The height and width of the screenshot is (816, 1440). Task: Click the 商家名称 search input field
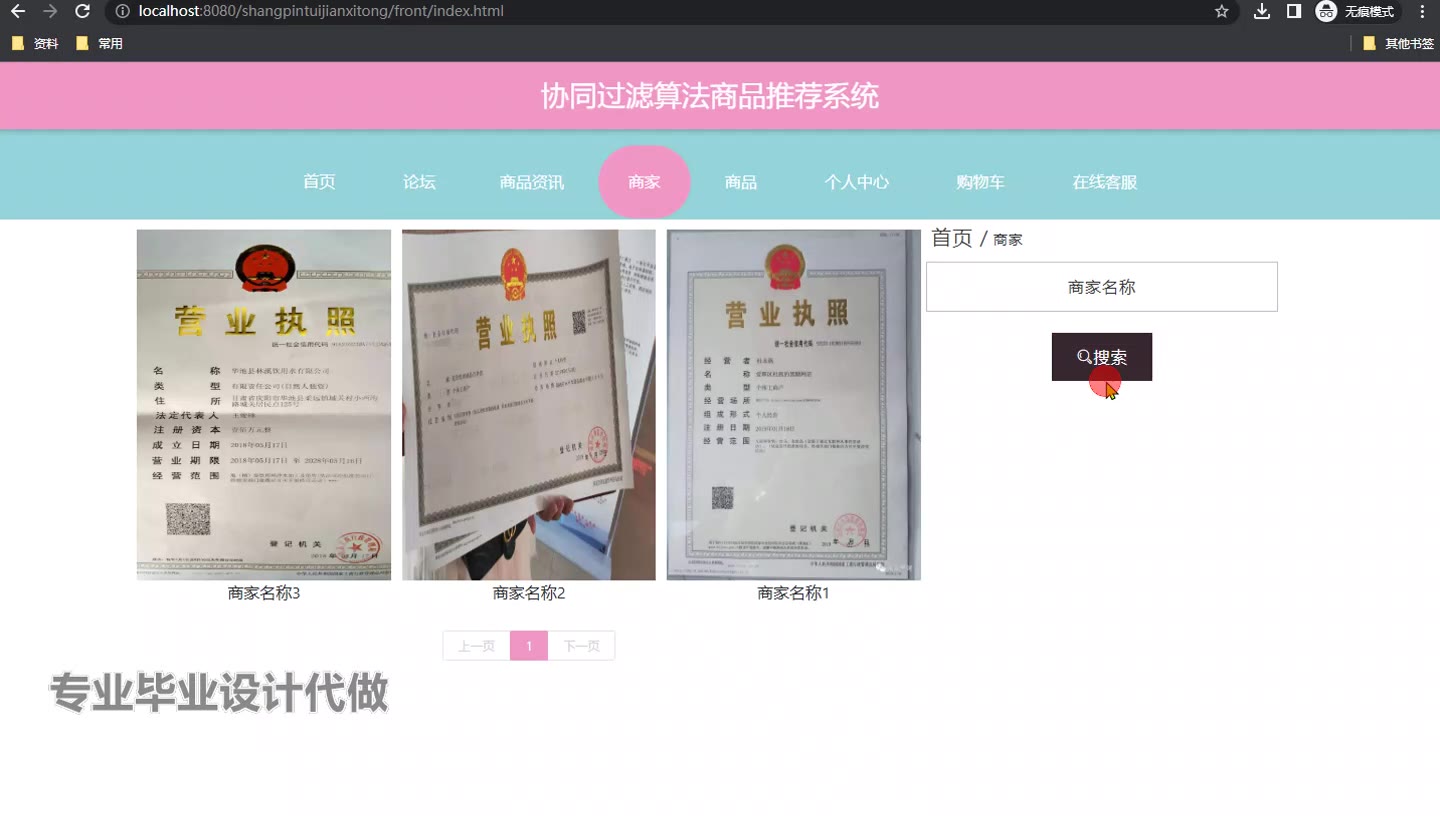pyautogui.click(x=1102, y=287)
